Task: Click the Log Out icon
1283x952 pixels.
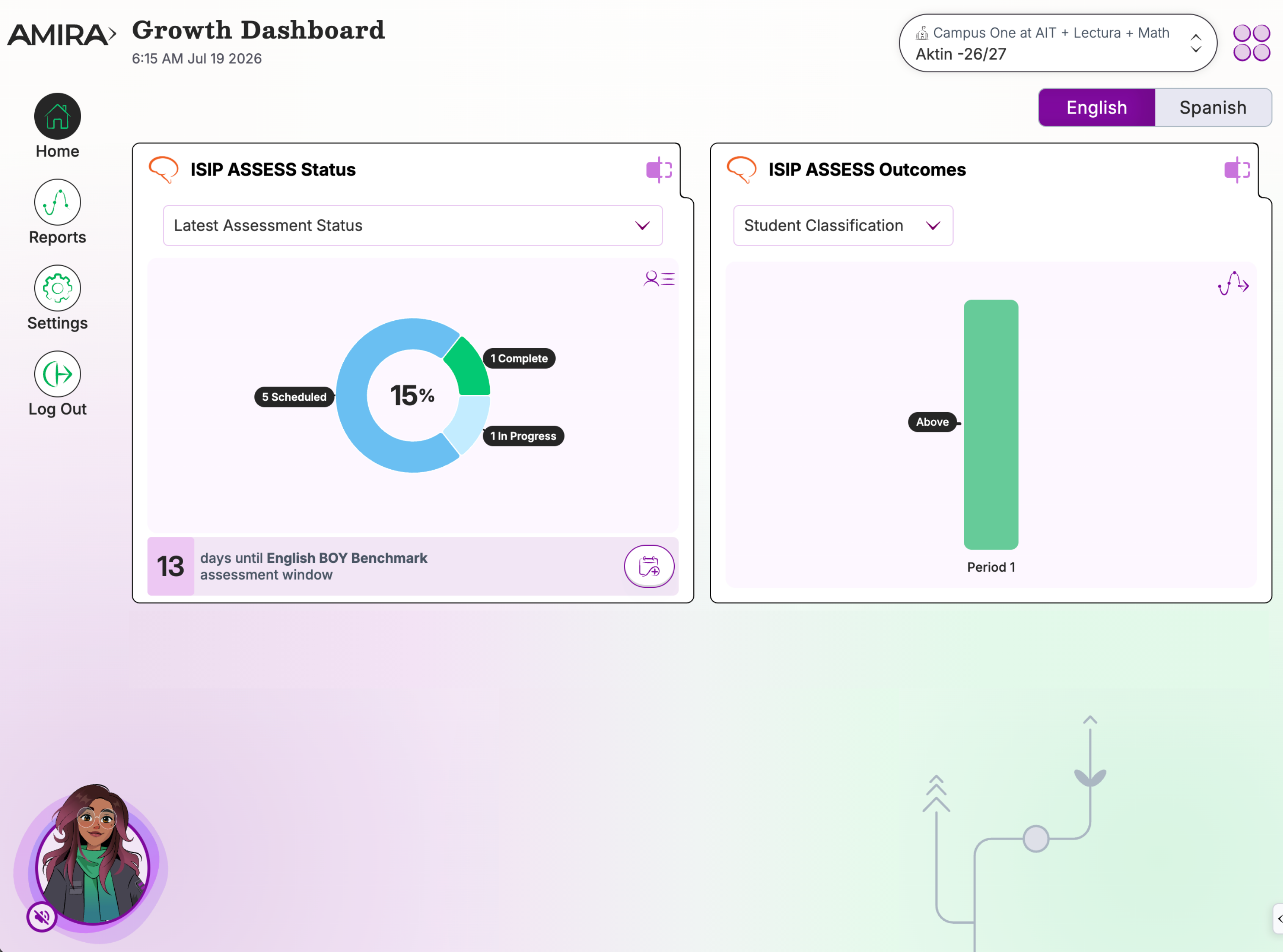Action: 58,374
